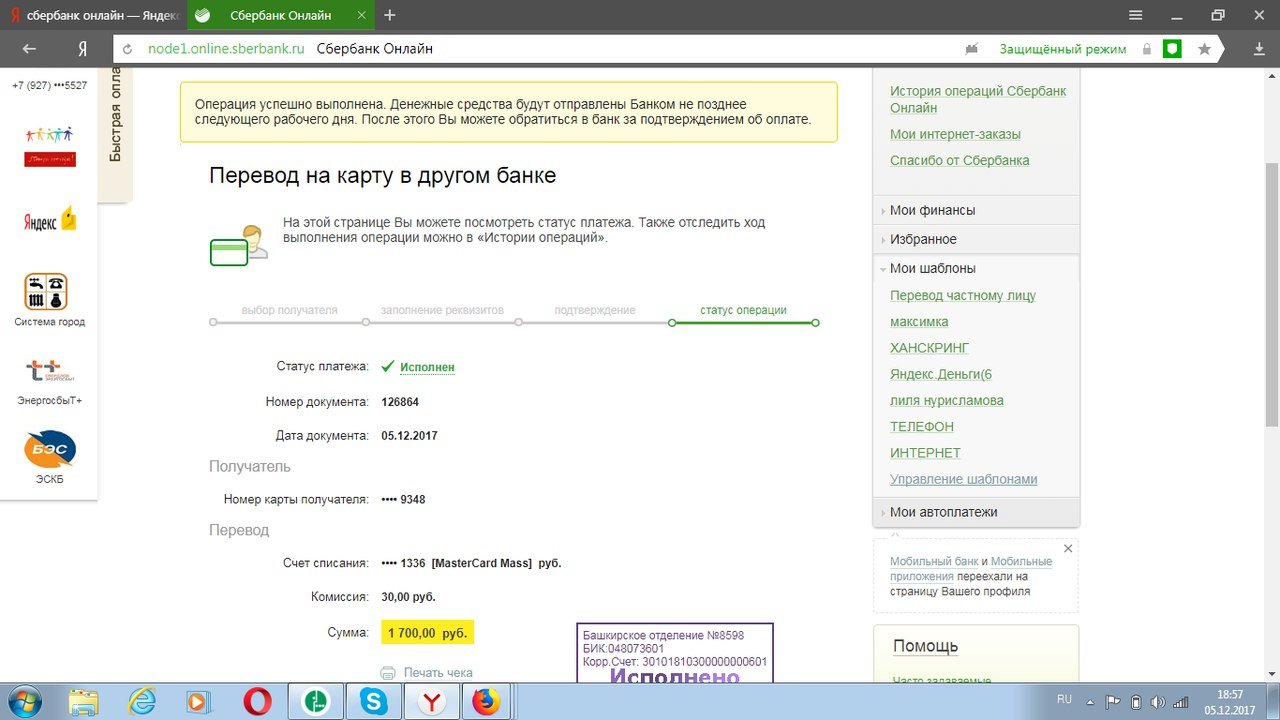Open the Мои интернет-заказы link
1280x720 pixels.
coord(955,134)
